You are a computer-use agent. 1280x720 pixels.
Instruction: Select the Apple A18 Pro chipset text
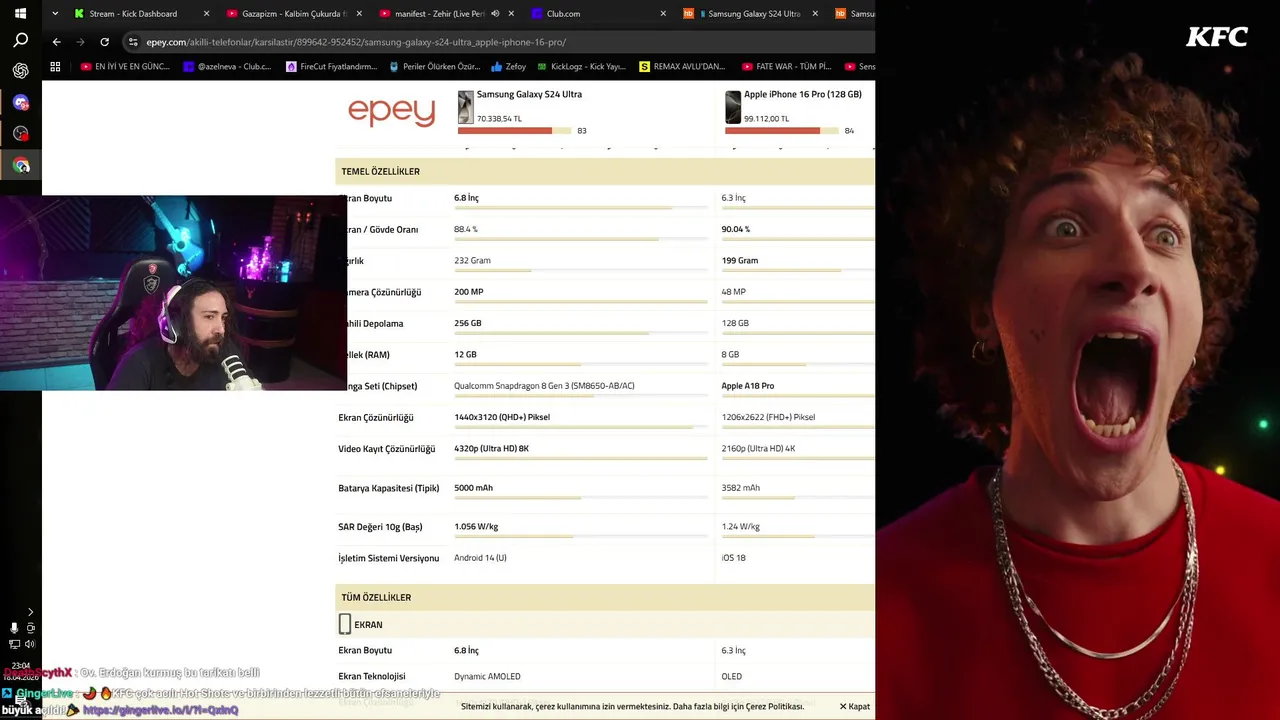[747, 386]
